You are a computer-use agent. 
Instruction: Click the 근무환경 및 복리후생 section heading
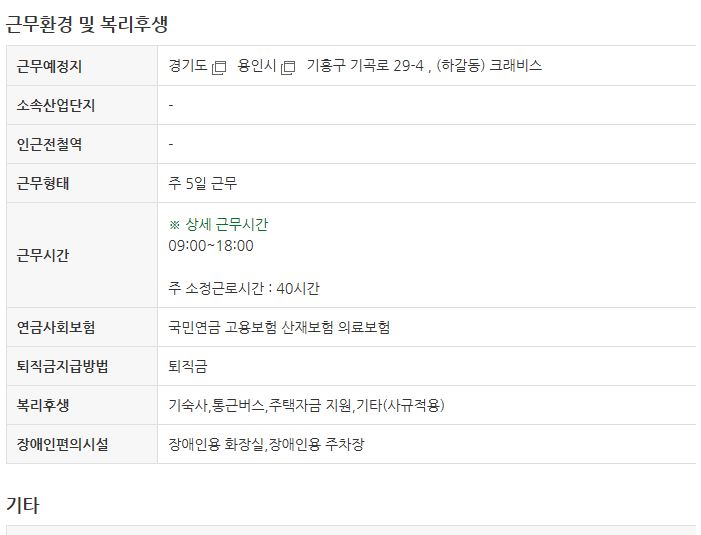point(87,24)
